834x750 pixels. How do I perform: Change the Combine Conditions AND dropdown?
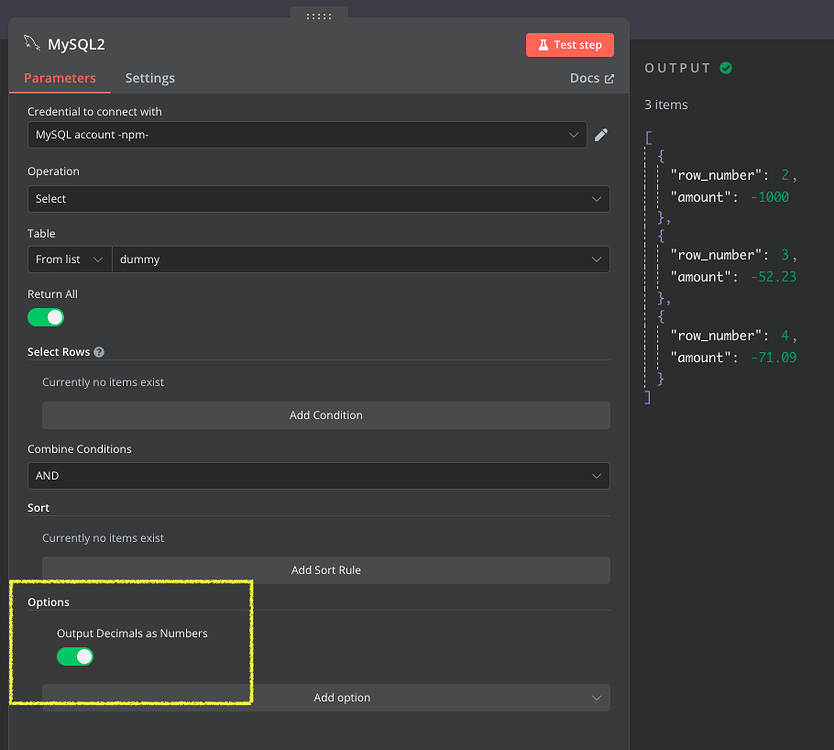coord(318,476)
